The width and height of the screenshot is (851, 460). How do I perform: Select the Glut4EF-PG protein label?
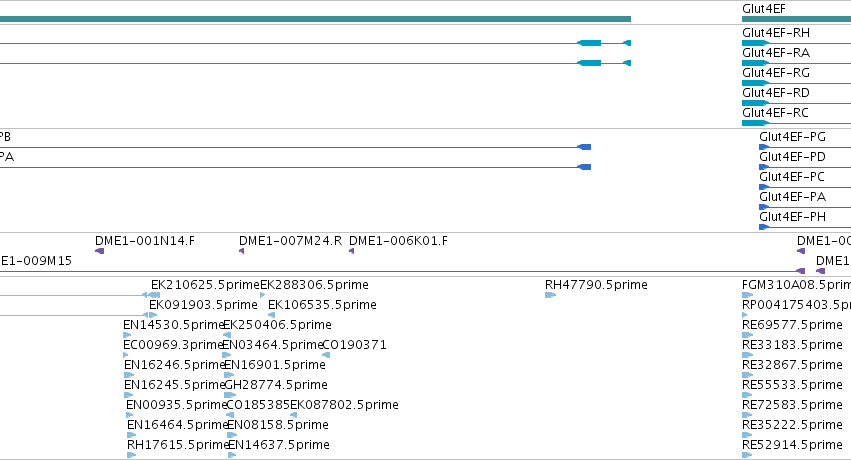[792, 137]
